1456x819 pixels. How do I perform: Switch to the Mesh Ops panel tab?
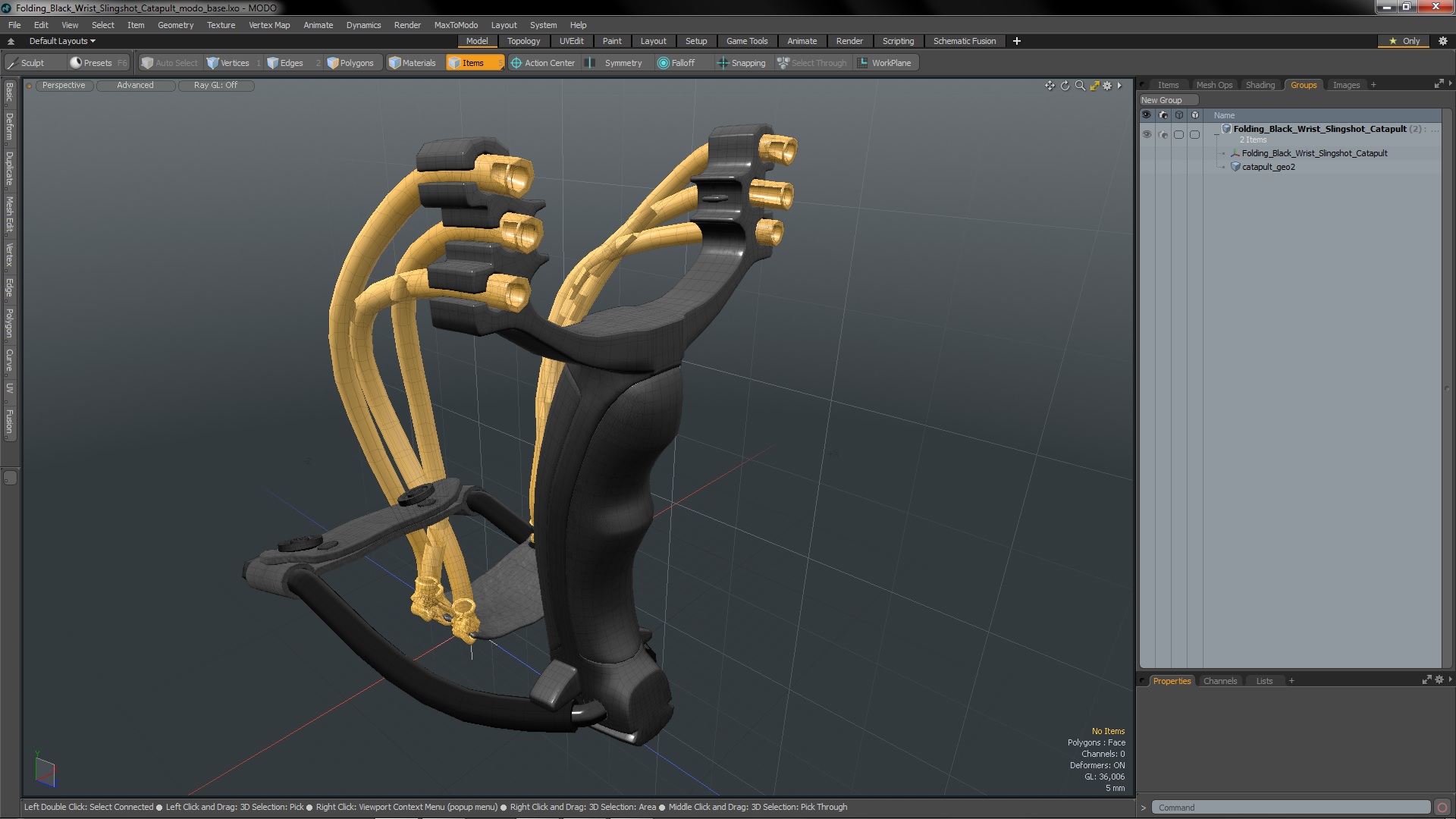point(1214,85)
